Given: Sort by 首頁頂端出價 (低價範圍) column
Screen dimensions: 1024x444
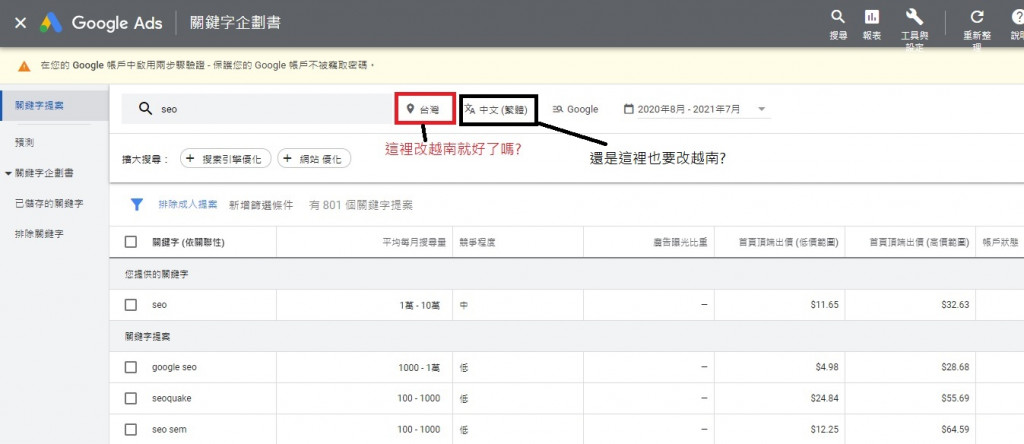Looking at the screenshot, I should tap(789, 242).
